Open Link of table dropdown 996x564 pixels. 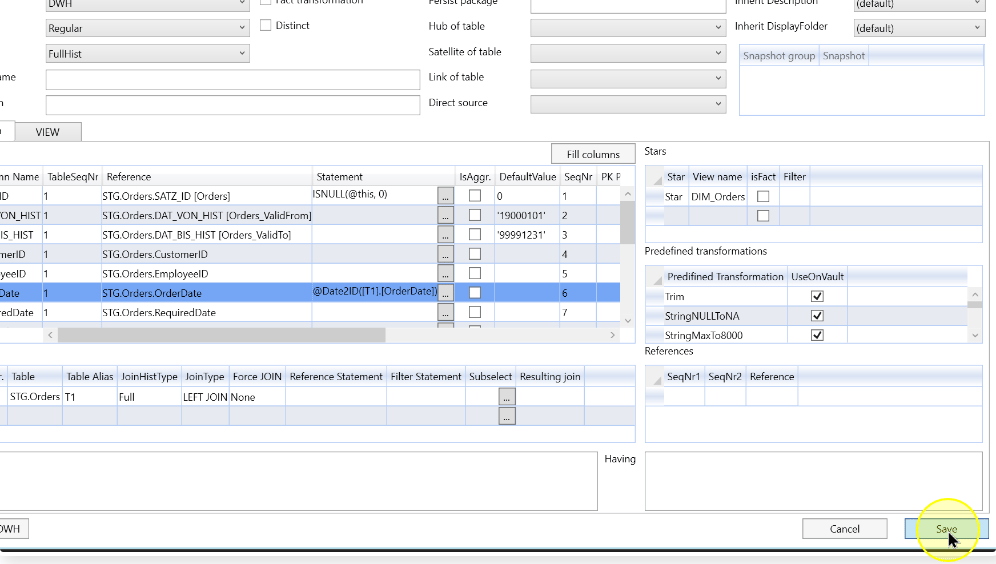click(628, 78)
